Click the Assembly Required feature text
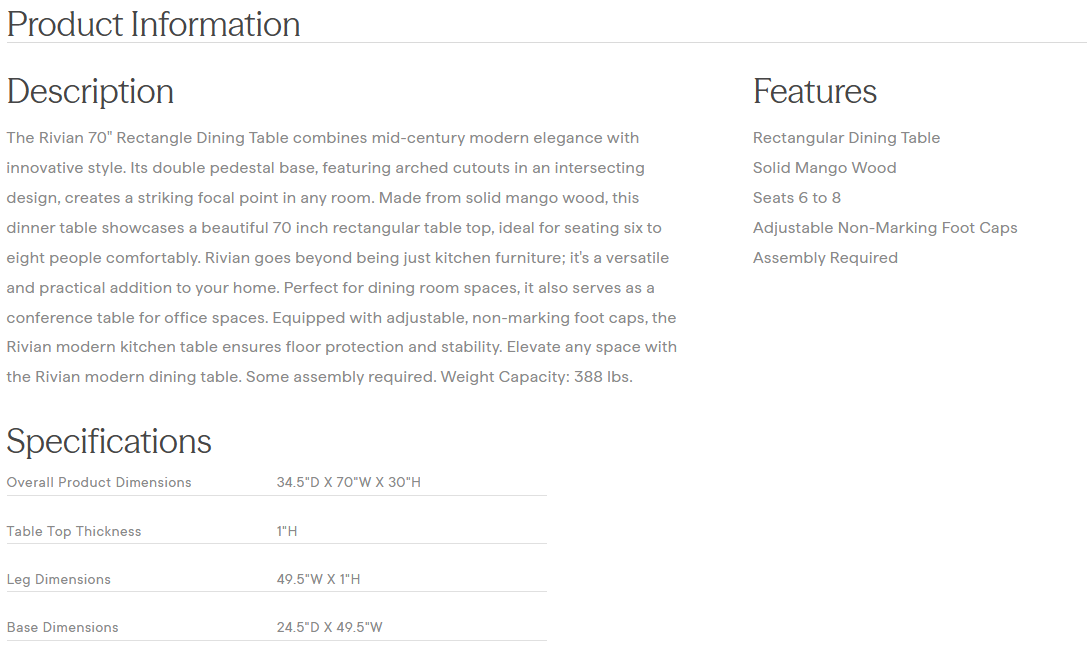1087x657 pixels. 825,258
